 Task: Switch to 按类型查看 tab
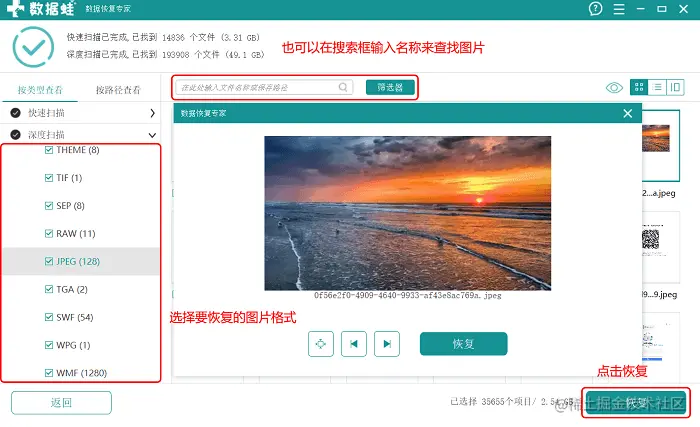tap(40, 90)
